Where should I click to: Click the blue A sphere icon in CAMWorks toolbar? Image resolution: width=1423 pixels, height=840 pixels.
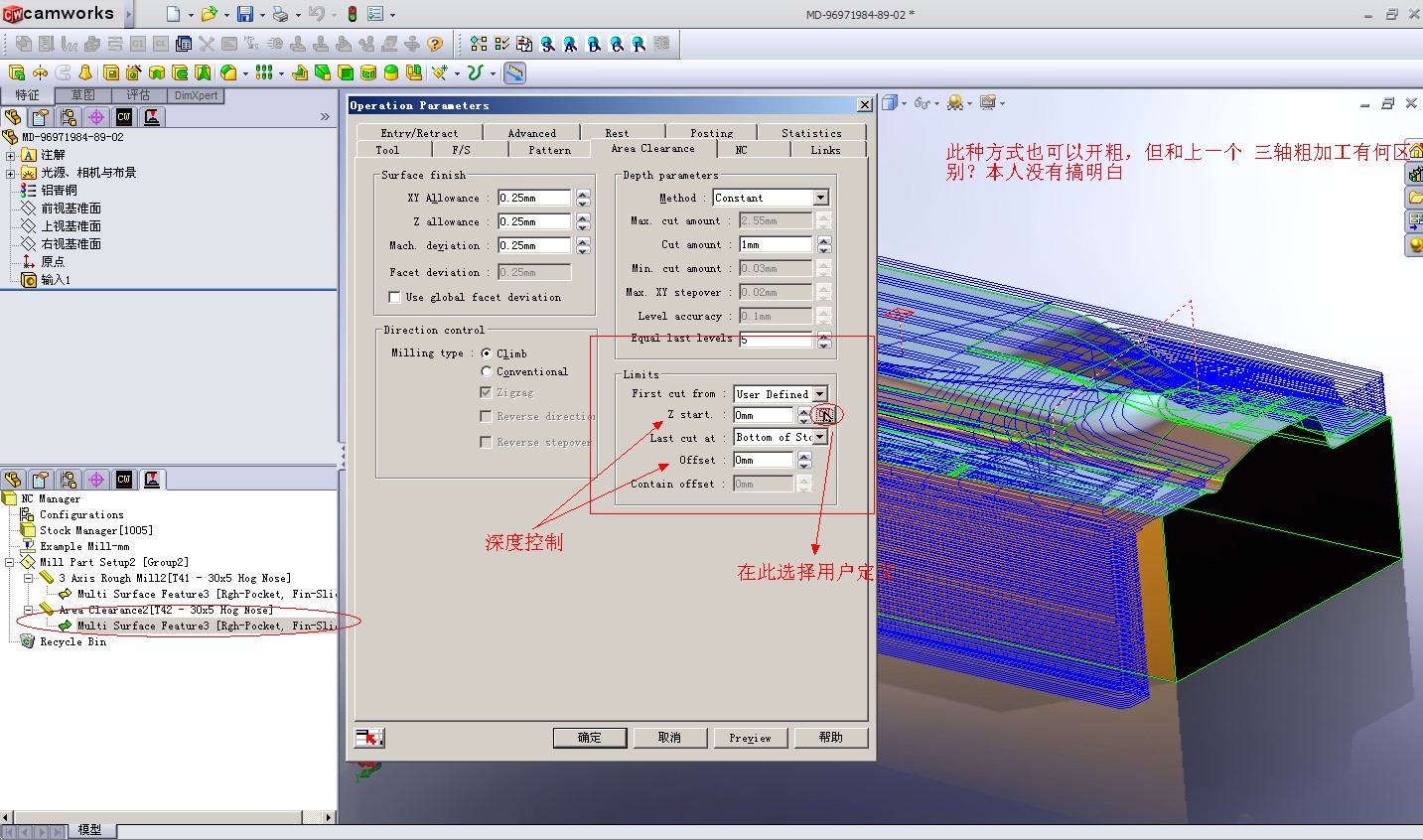point(571,44)
